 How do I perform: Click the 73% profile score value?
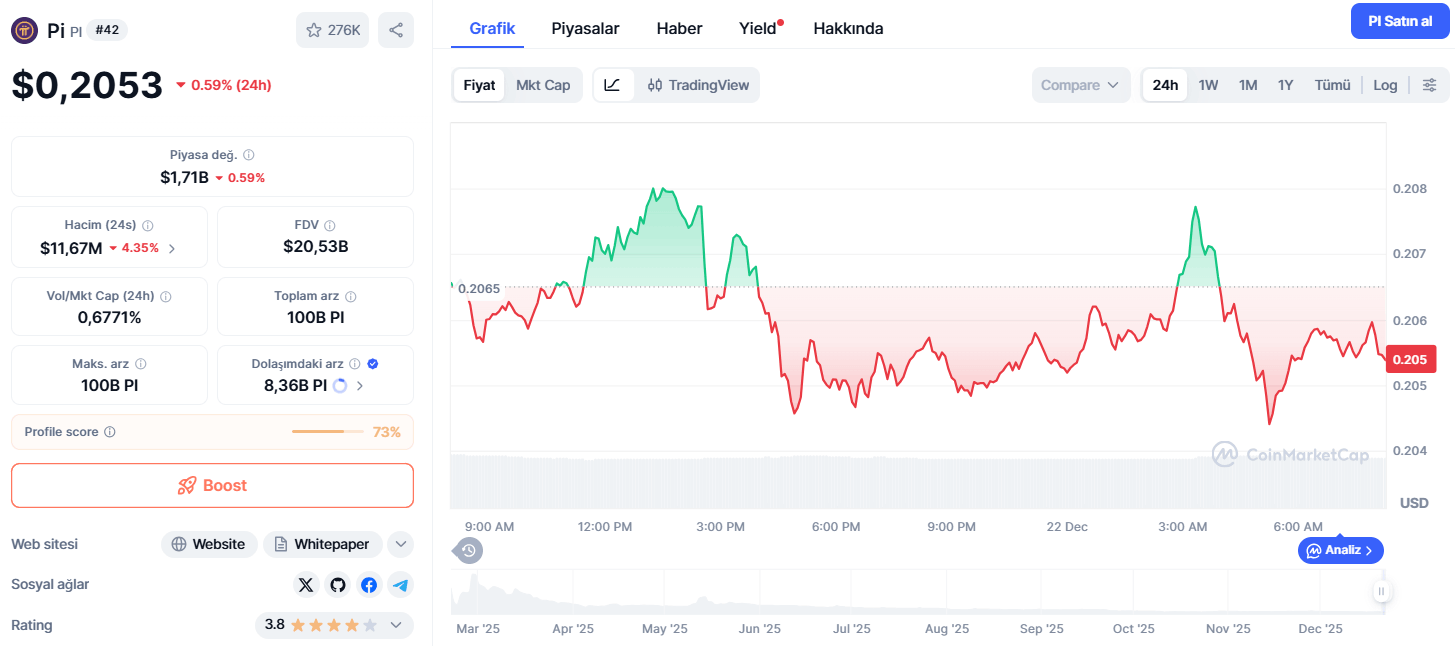tap(386, 432)
